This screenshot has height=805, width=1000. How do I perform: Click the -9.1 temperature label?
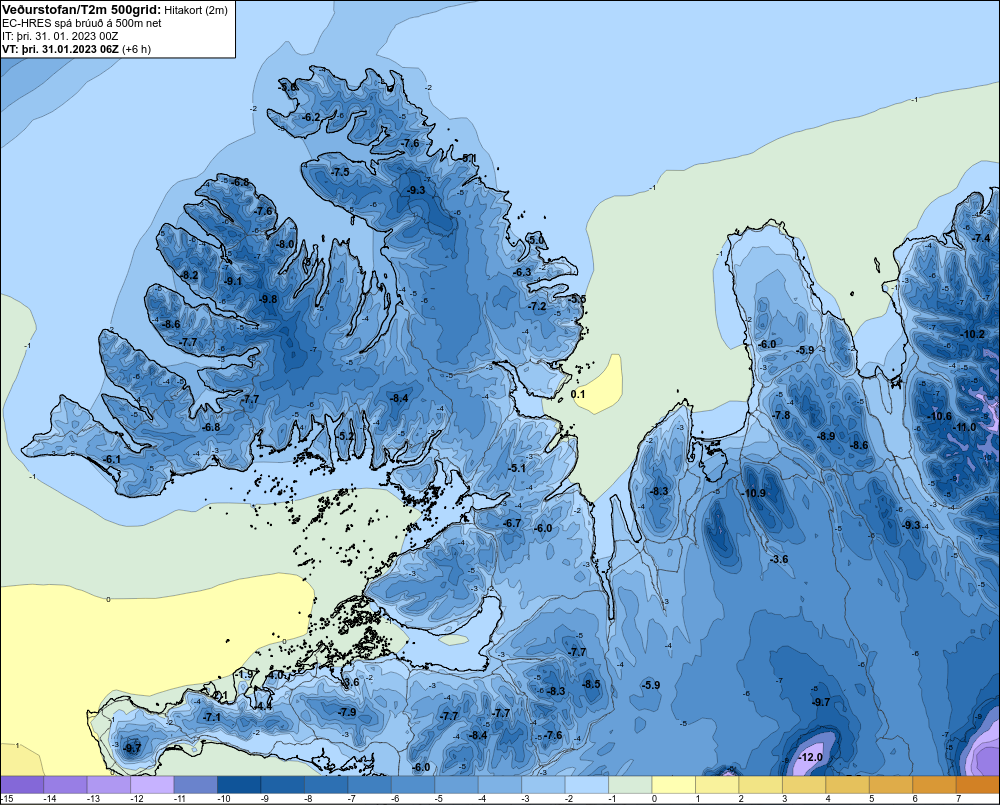(233, 281)
